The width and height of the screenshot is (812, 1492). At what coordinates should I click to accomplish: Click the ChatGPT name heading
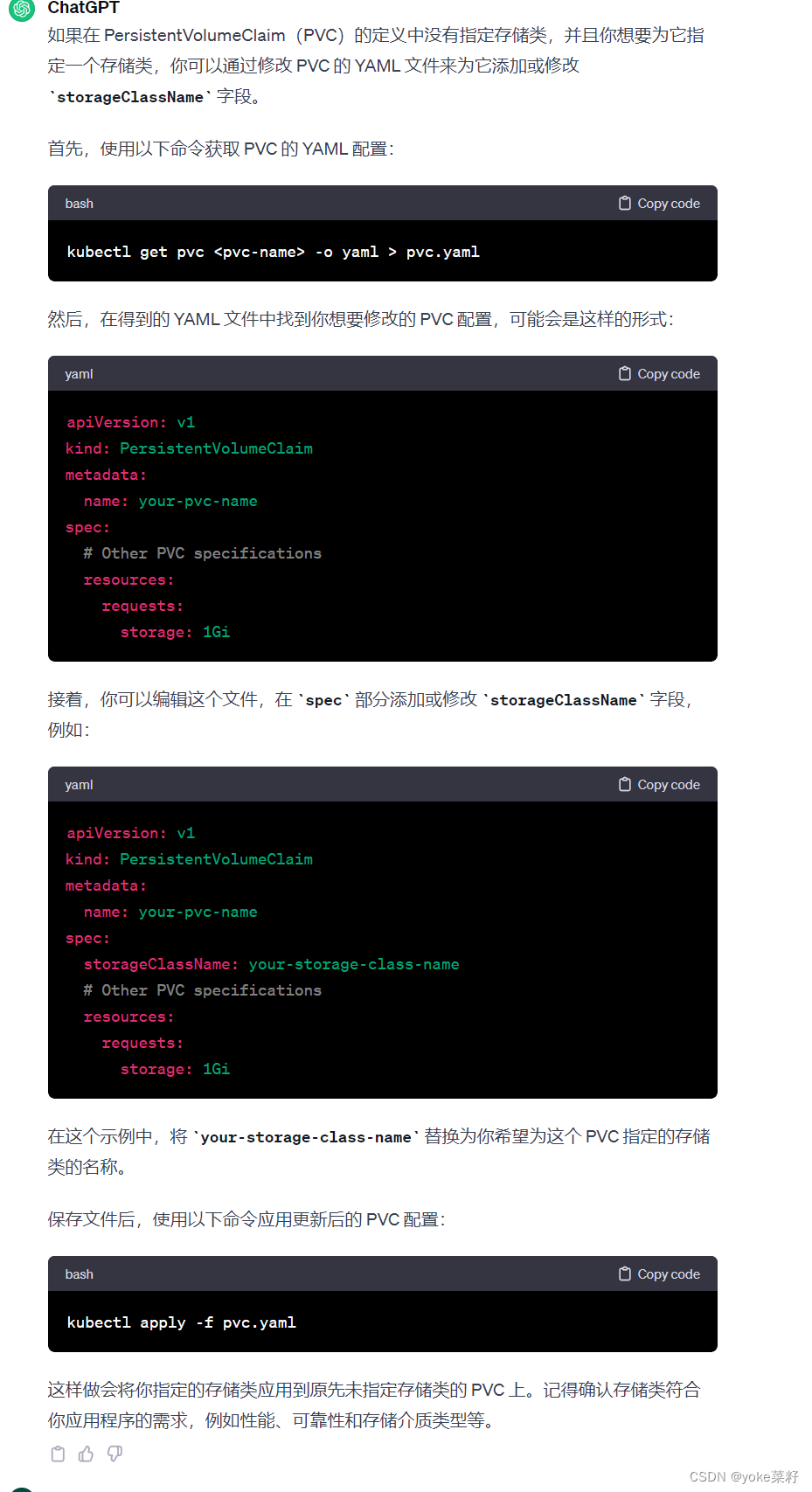coord(83,8)
